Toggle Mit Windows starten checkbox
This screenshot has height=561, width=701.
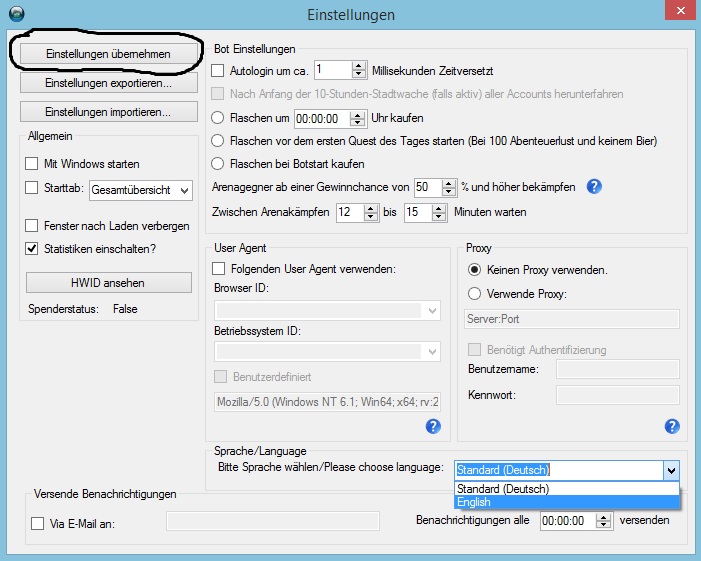pos(31,164)
